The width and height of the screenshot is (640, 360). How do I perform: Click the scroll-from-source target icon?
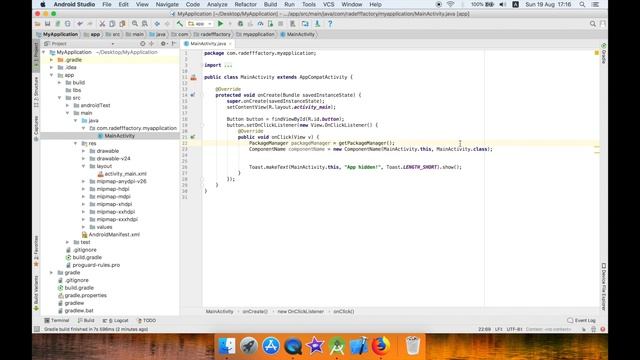click(142, 43)
